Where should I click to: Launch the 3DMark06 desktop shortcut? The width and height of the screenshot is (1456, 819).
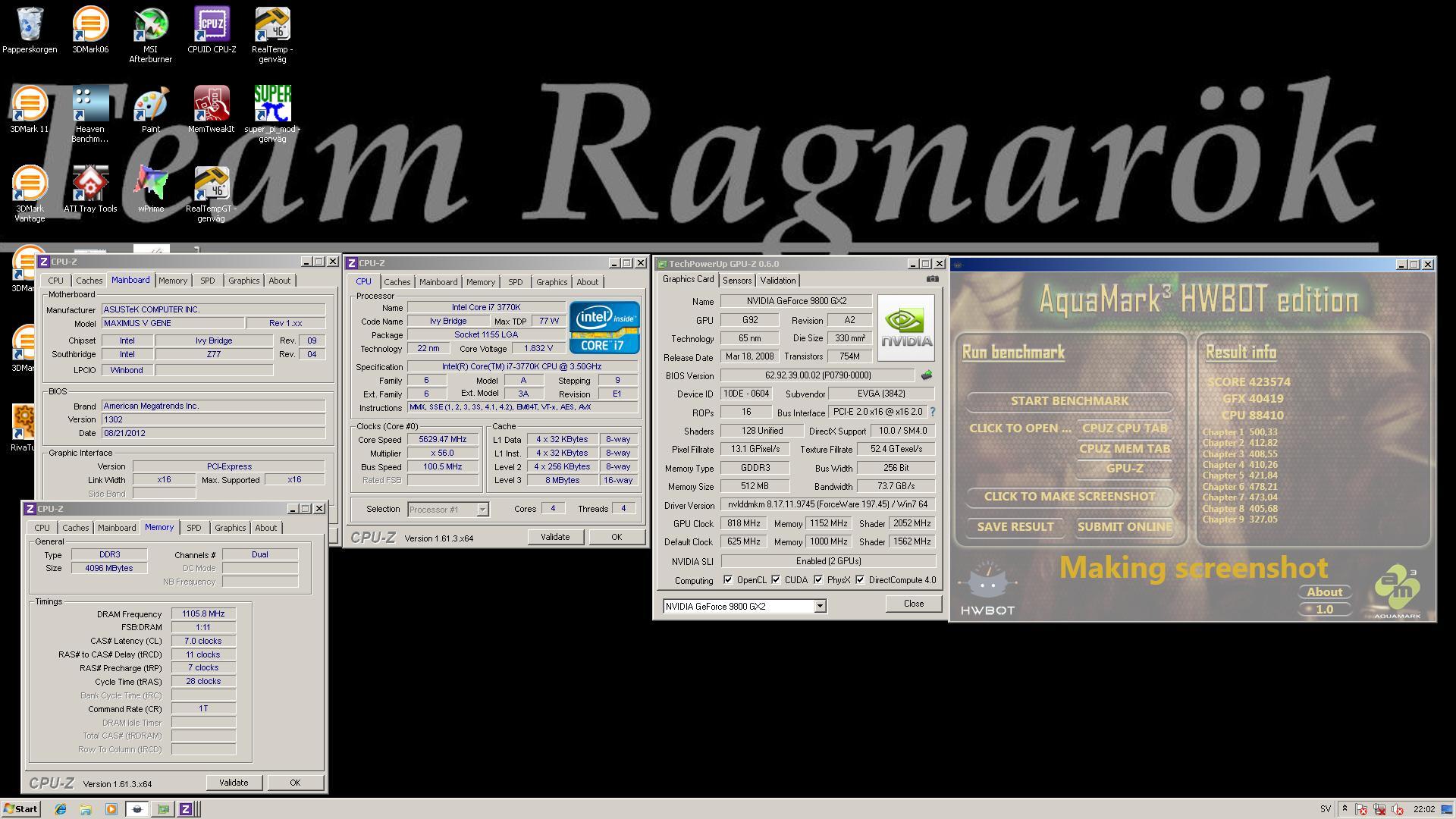[x=90, y=30]
